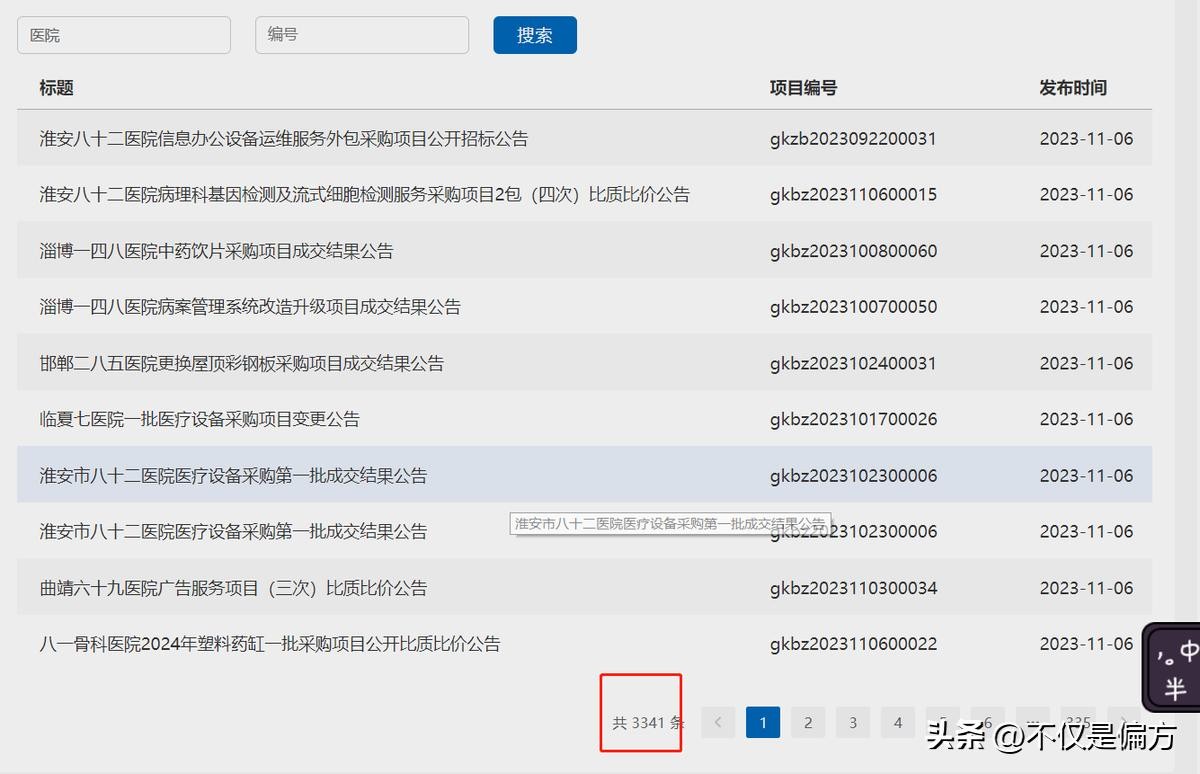
Task: Click the 编号 number input field
Action: pos(362,35)
